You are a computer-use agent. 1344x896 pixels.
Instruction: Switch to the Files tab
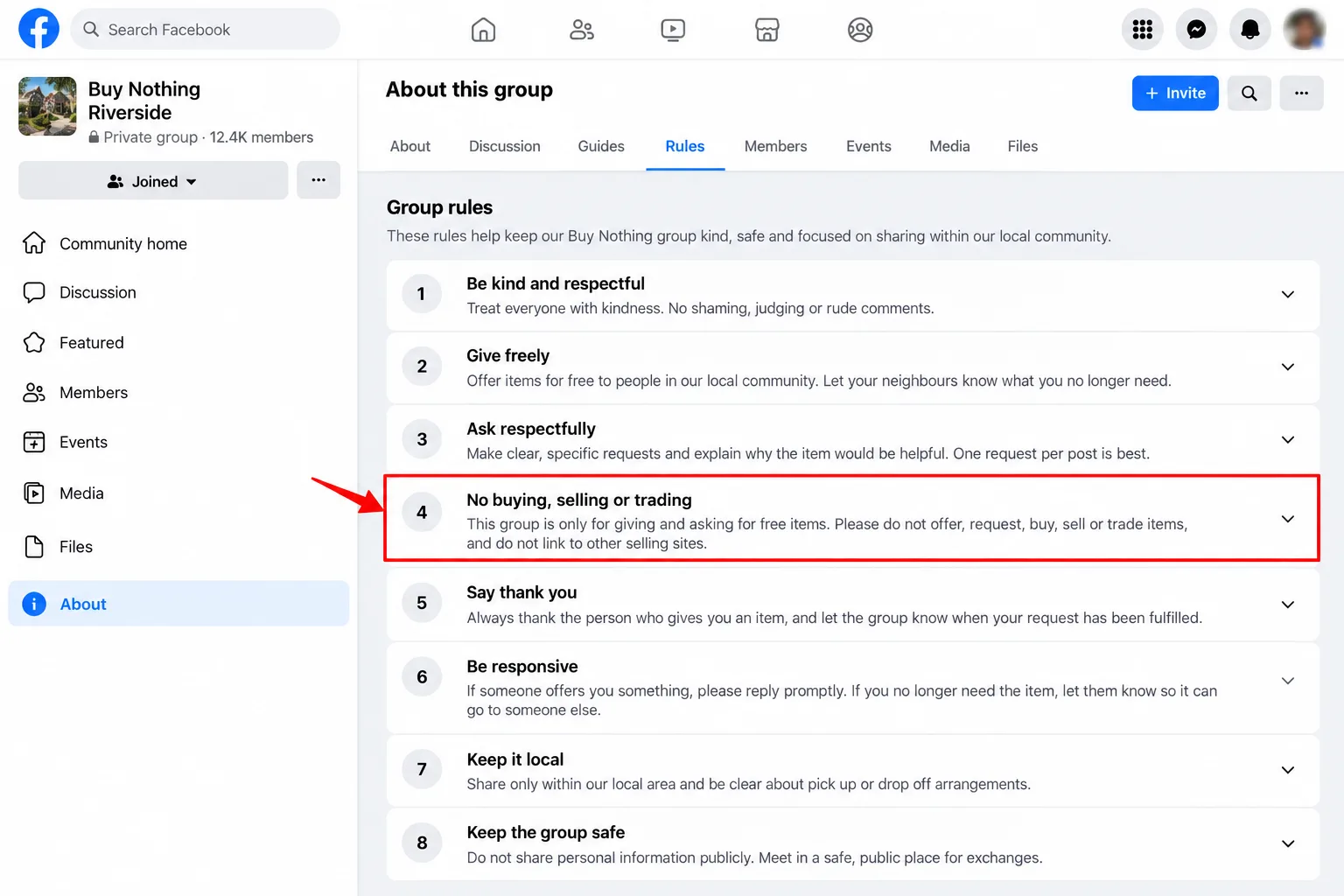(x=1023, y=146)
